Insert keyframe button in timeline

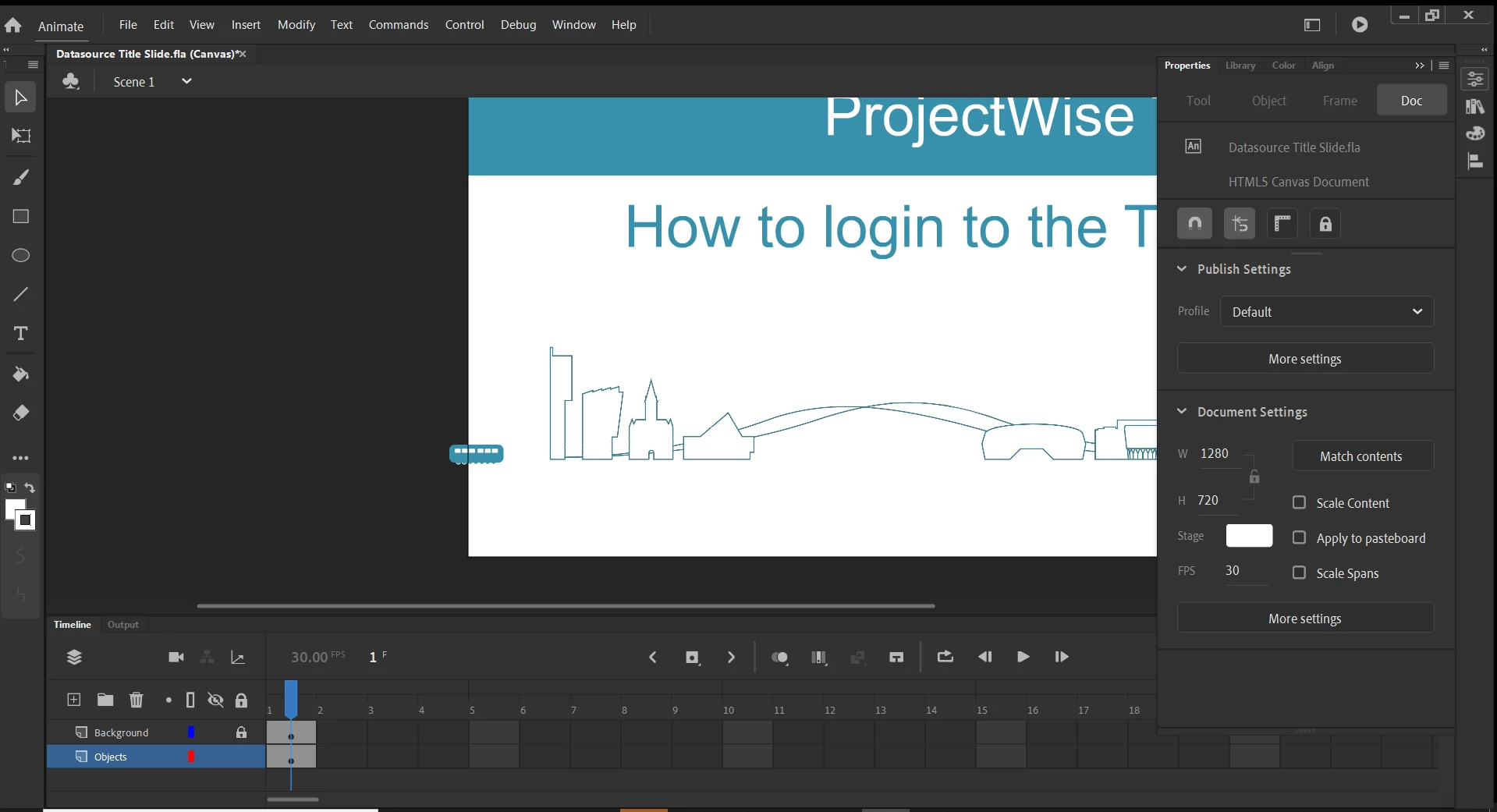pyautogui.click(x=693, y=658)
